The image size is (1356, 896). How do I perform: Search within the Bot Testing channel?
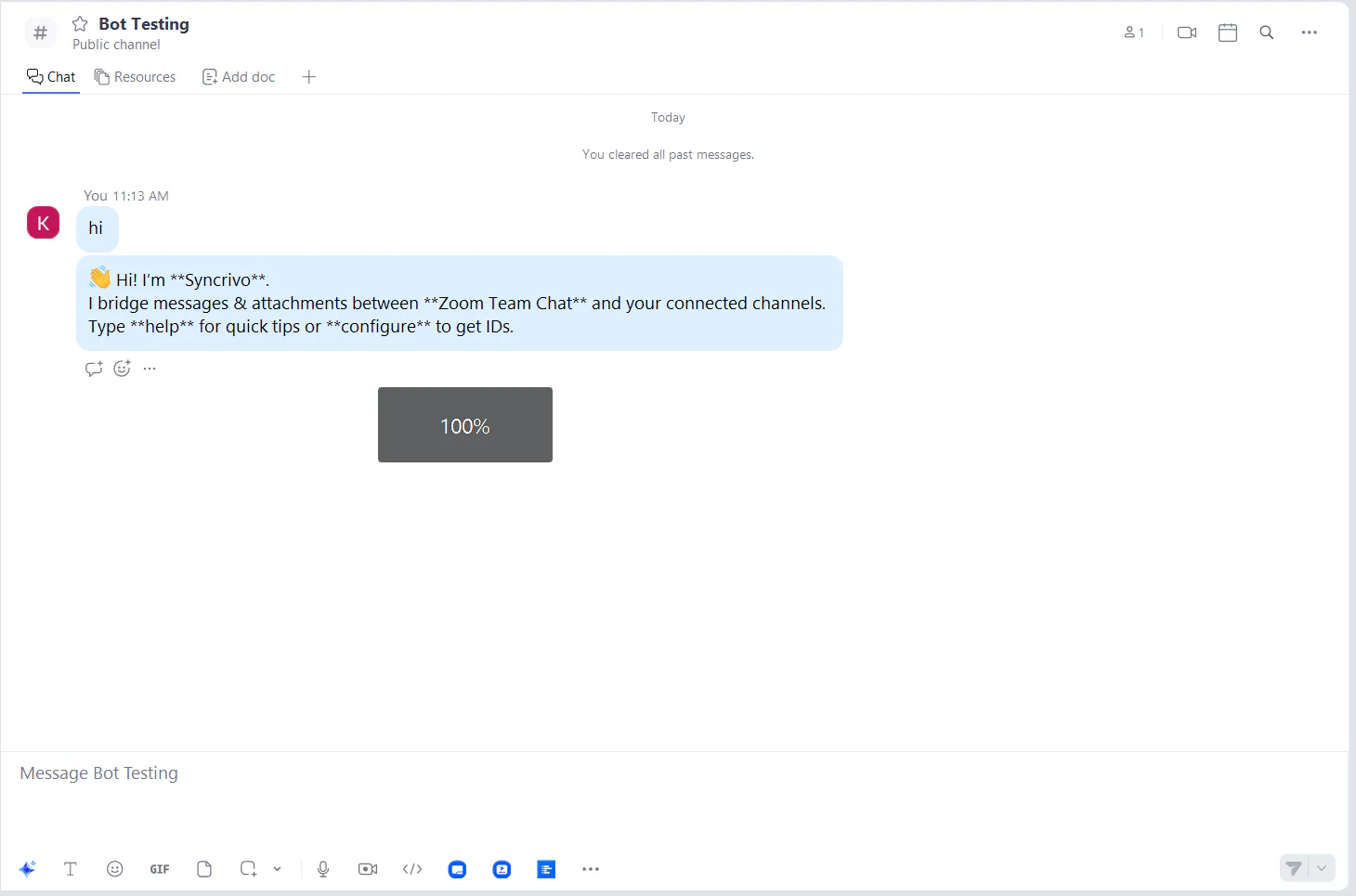(x=1266, y=32)
